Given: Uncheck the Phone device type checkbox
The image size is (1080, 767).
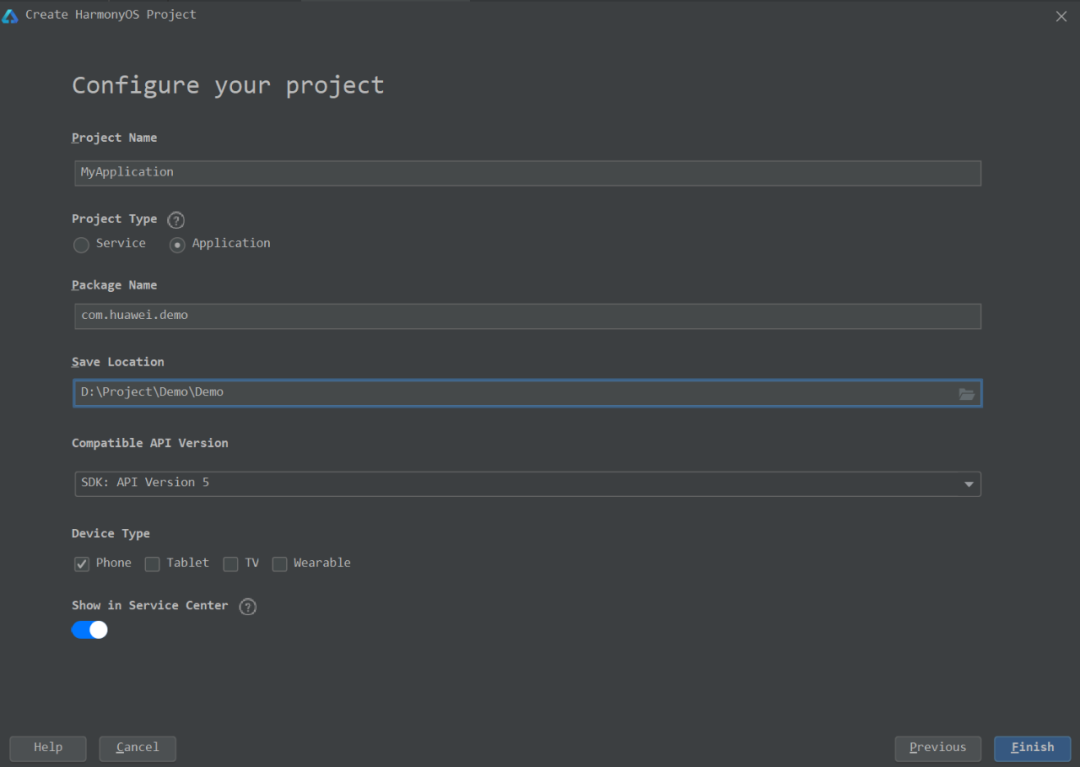Looking at the screenshot, I should [82, 564].
